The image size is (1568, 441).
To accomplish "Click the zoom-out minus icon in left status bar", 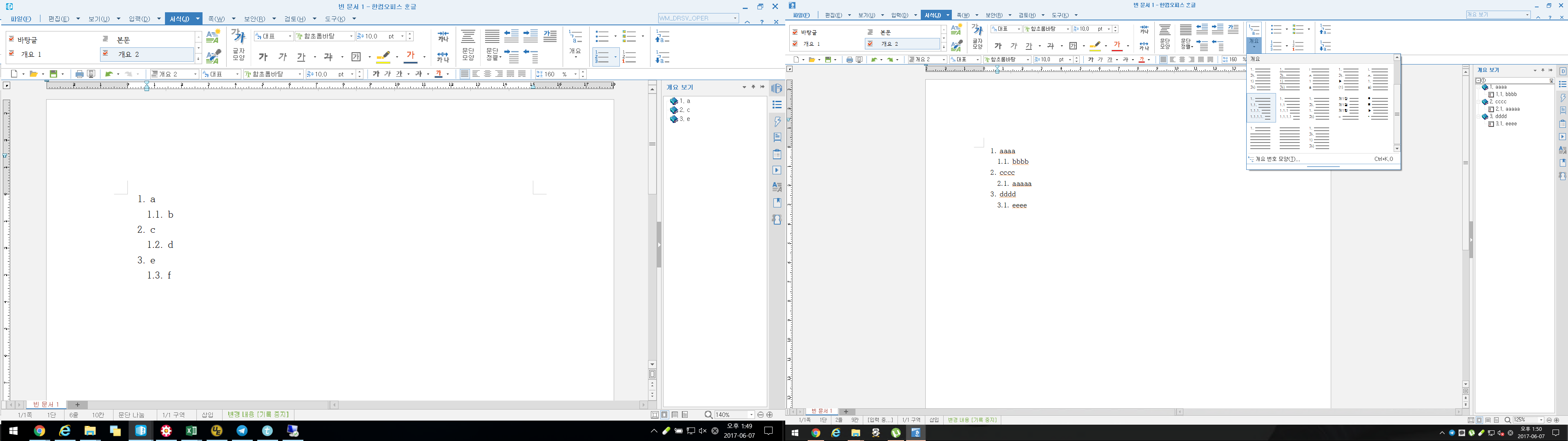I will [760, 415].
